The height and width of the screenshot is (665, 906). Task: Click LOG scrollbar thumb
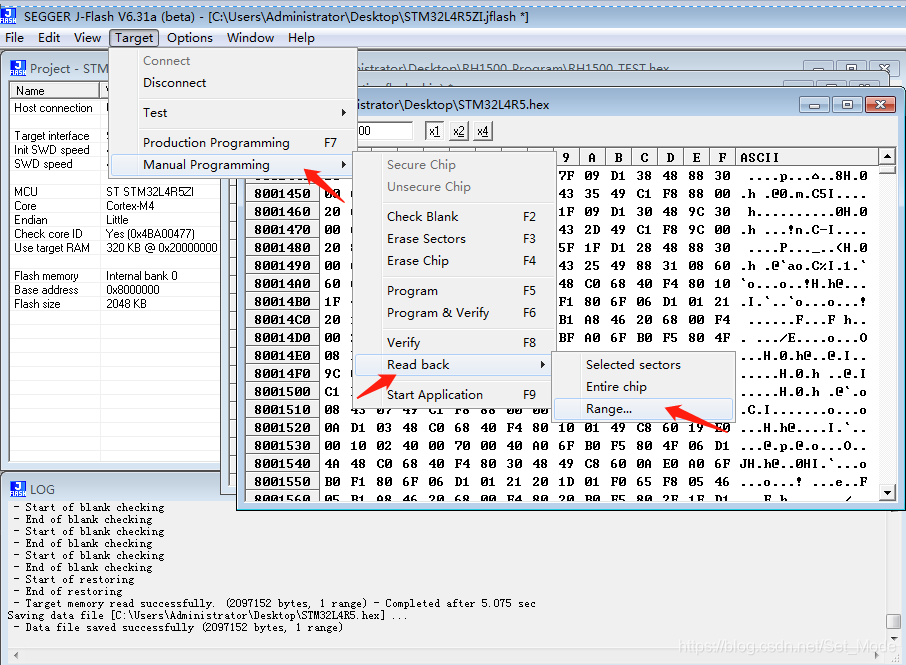click(893, 621)
